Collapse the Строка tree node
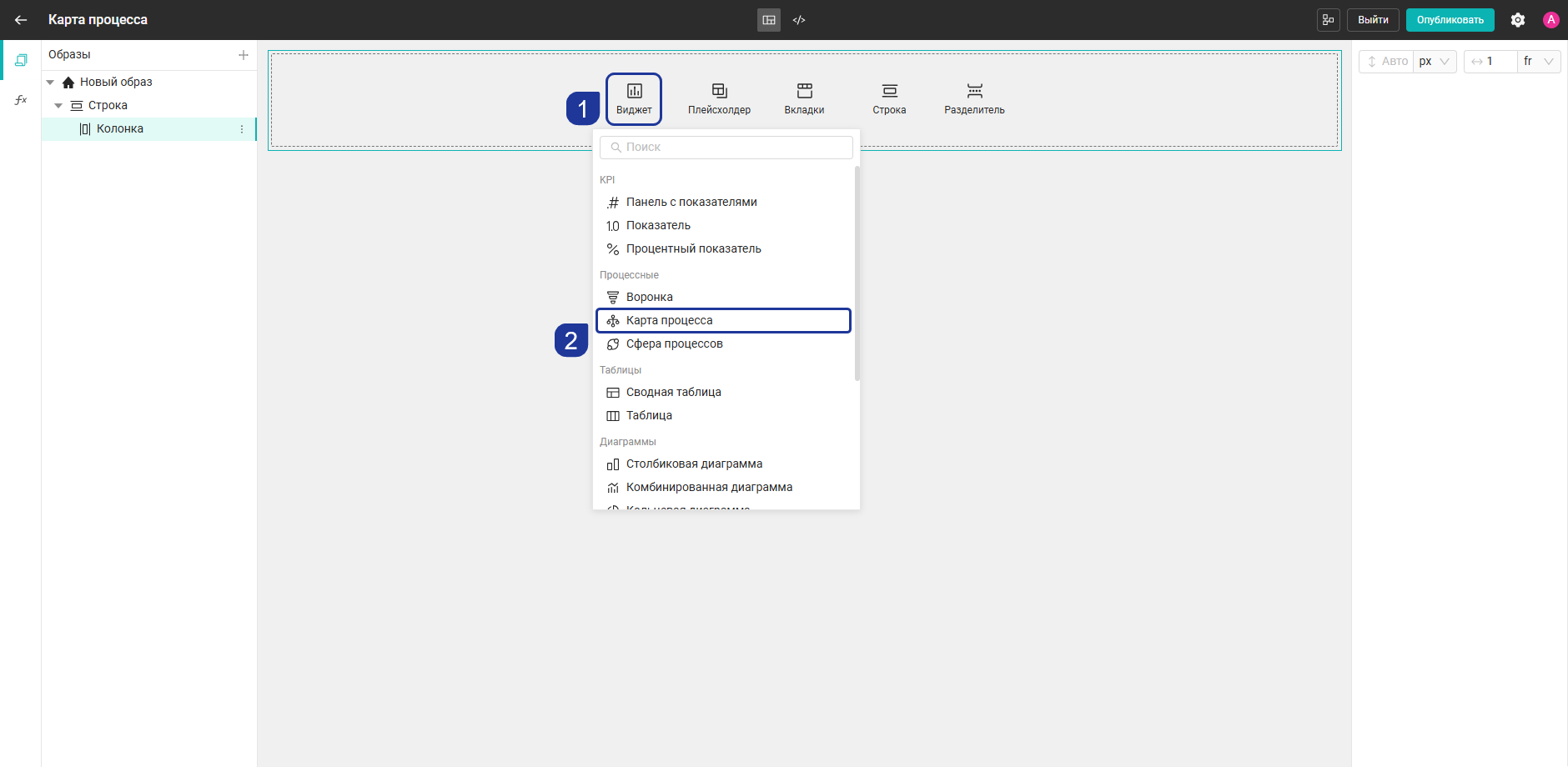The height and width of the screenshot is (767, 1568). (58, 106)
